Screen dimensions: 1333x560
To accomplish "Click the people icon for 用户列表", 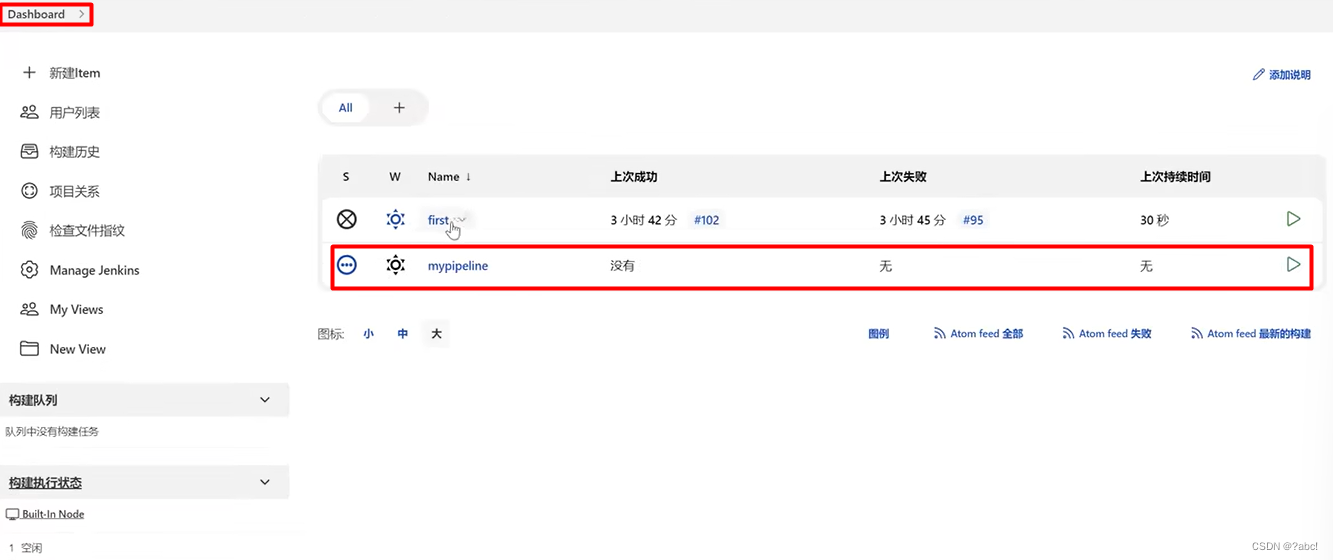I will [x=29, y=113].
